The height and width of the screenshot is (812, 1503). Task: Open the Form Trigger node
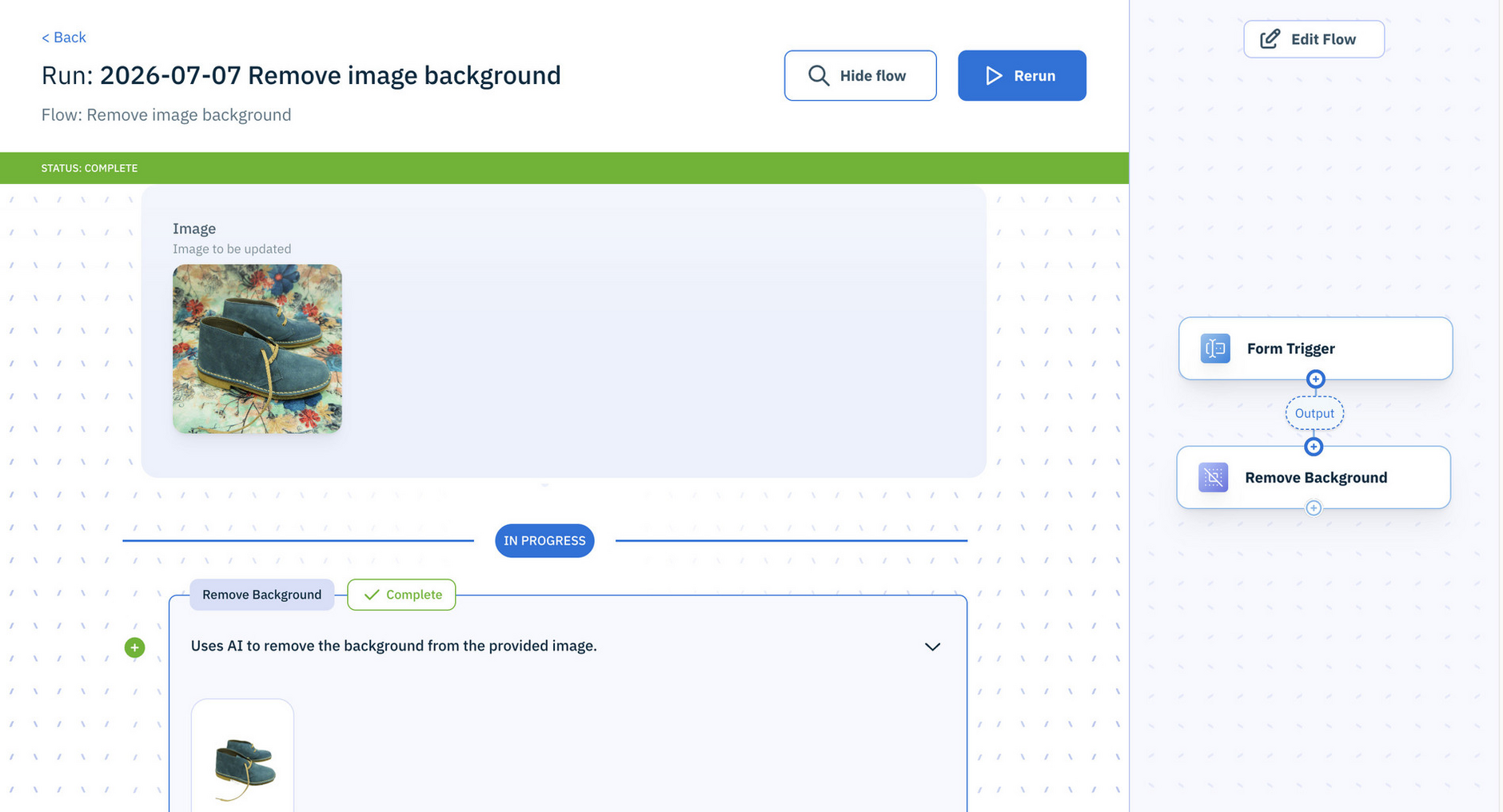click(x=1315, y=348)
